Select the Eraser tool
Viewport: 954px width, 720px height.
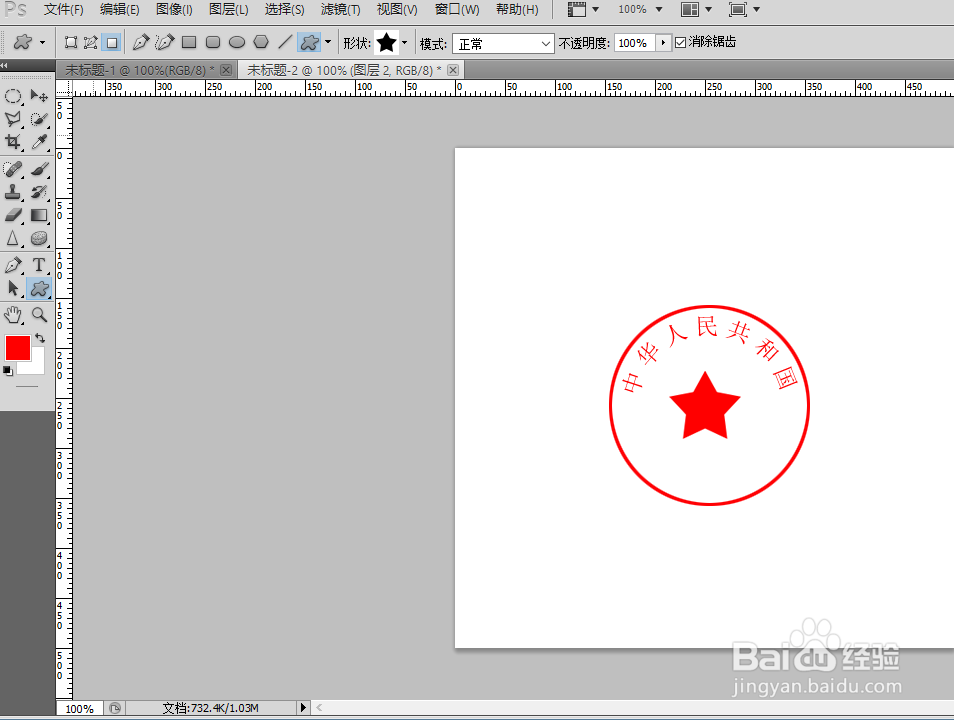click(x=13, y=215)
